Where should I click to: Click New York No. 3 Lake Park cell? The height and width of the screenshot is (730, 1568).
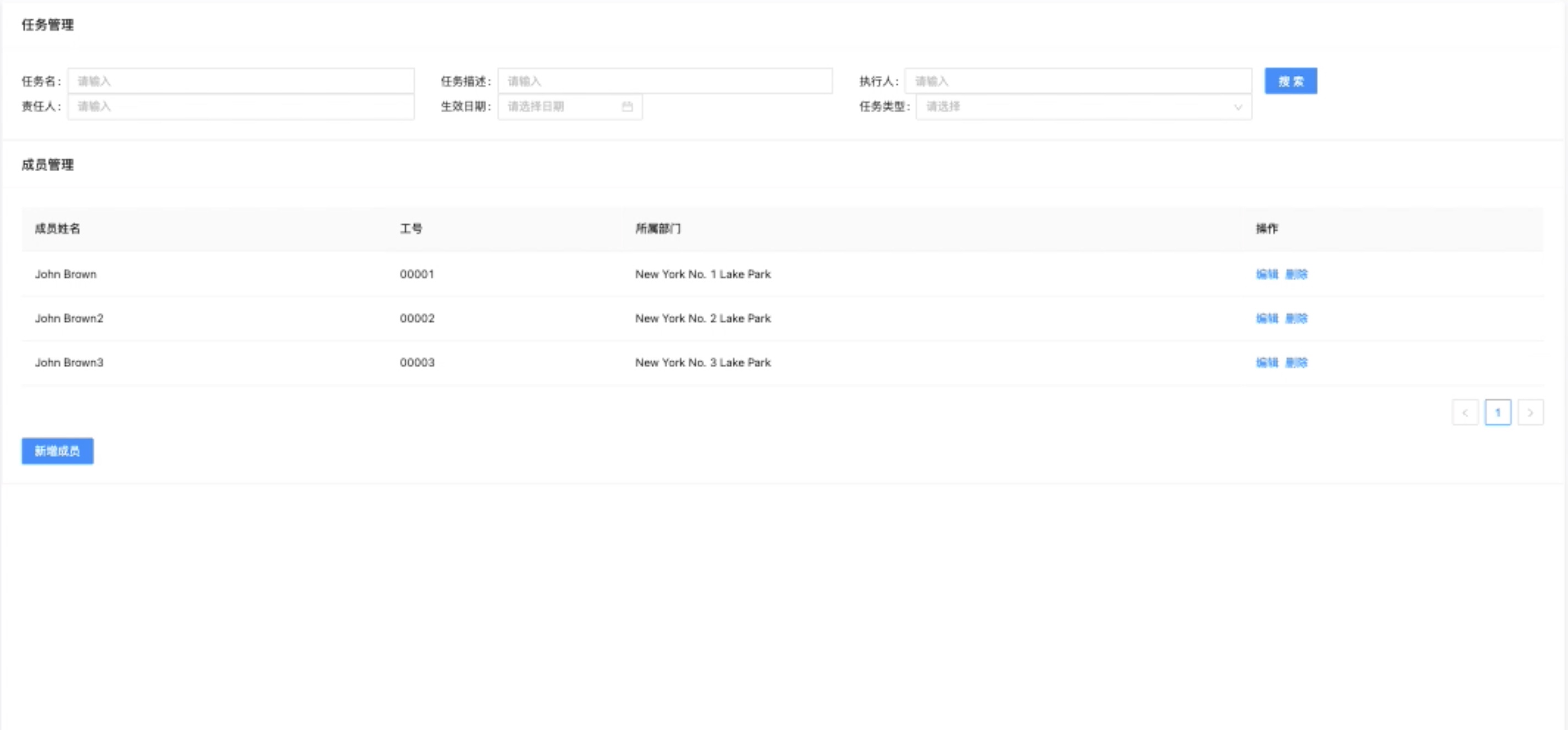pyautogui.click(x=703, y=363)
